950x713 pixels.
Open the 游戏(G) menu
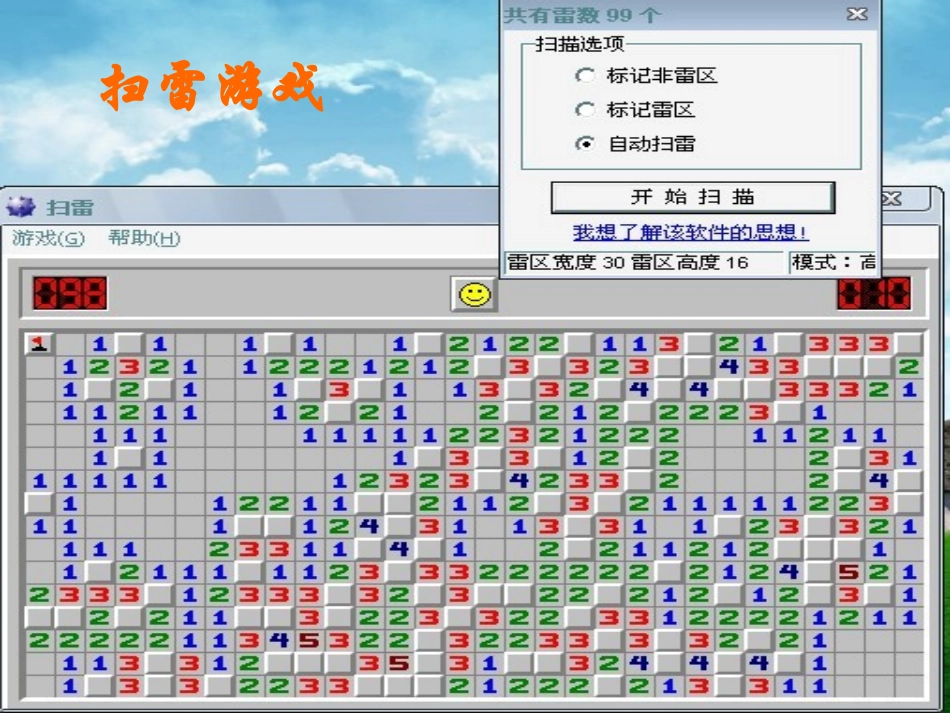coord(48,238)
